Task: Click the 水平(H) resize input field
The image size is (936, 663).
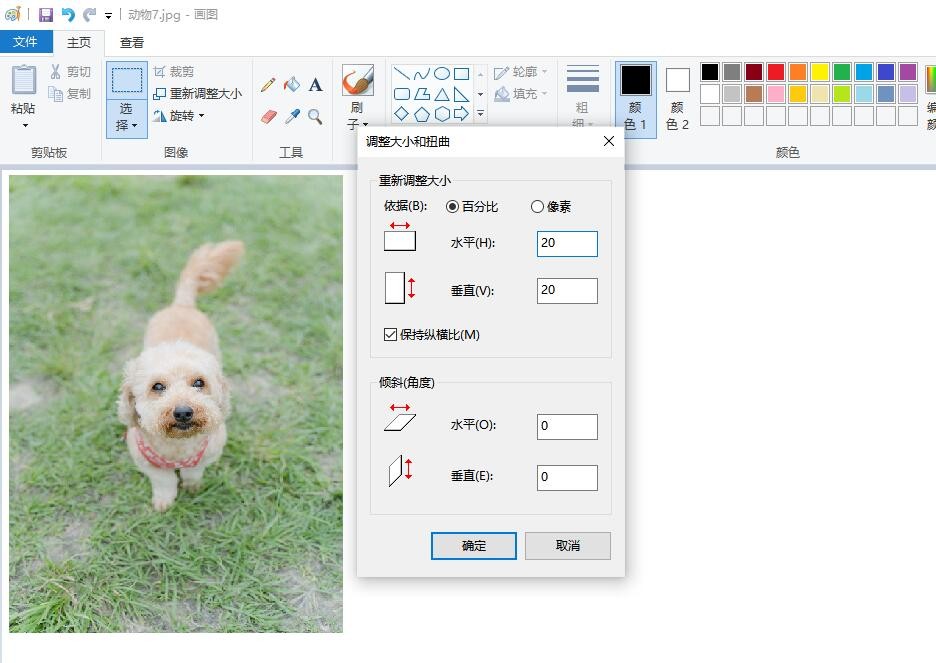Action: (x=567, y=243)
